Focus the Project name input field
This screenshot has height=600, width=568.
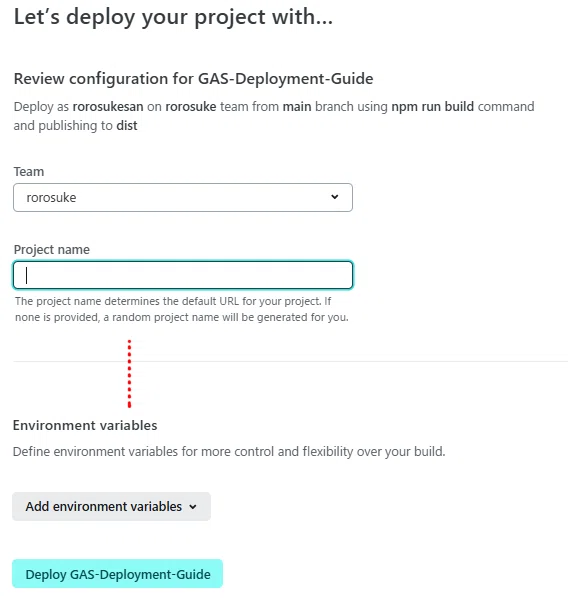[183, 275]
